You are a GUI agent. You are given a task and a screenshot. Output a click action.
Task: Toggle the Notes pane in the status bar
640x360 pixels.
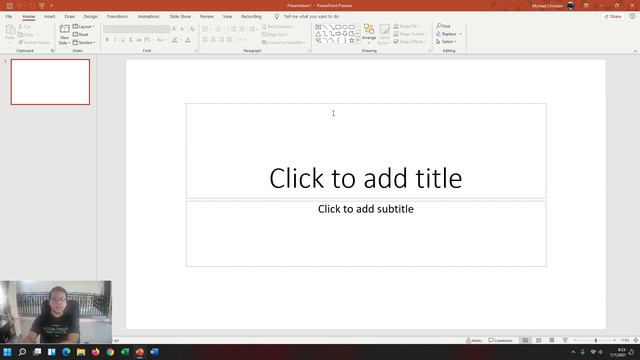[474, 340]
